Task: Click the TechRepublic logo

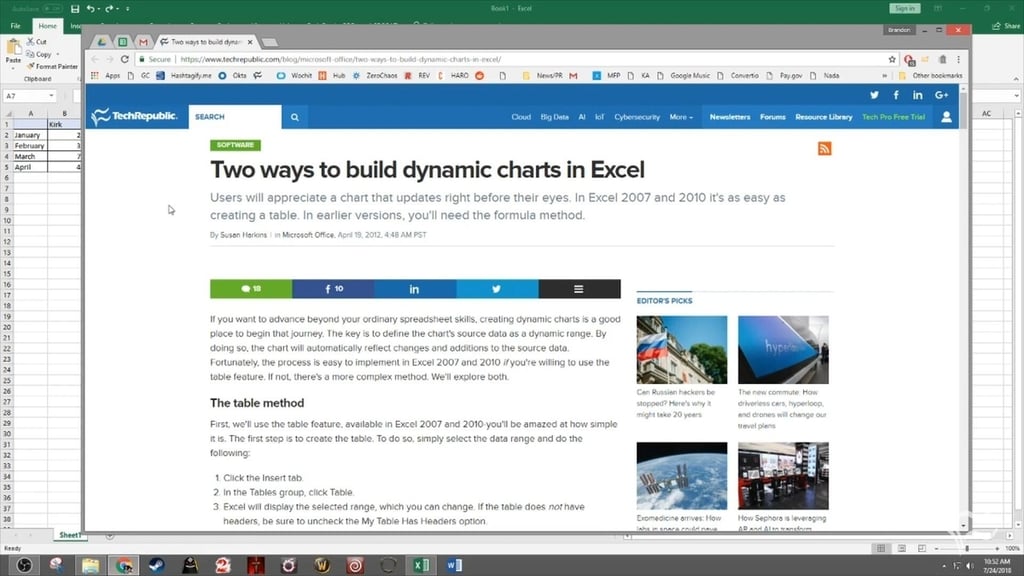Action: pos(135,116)
